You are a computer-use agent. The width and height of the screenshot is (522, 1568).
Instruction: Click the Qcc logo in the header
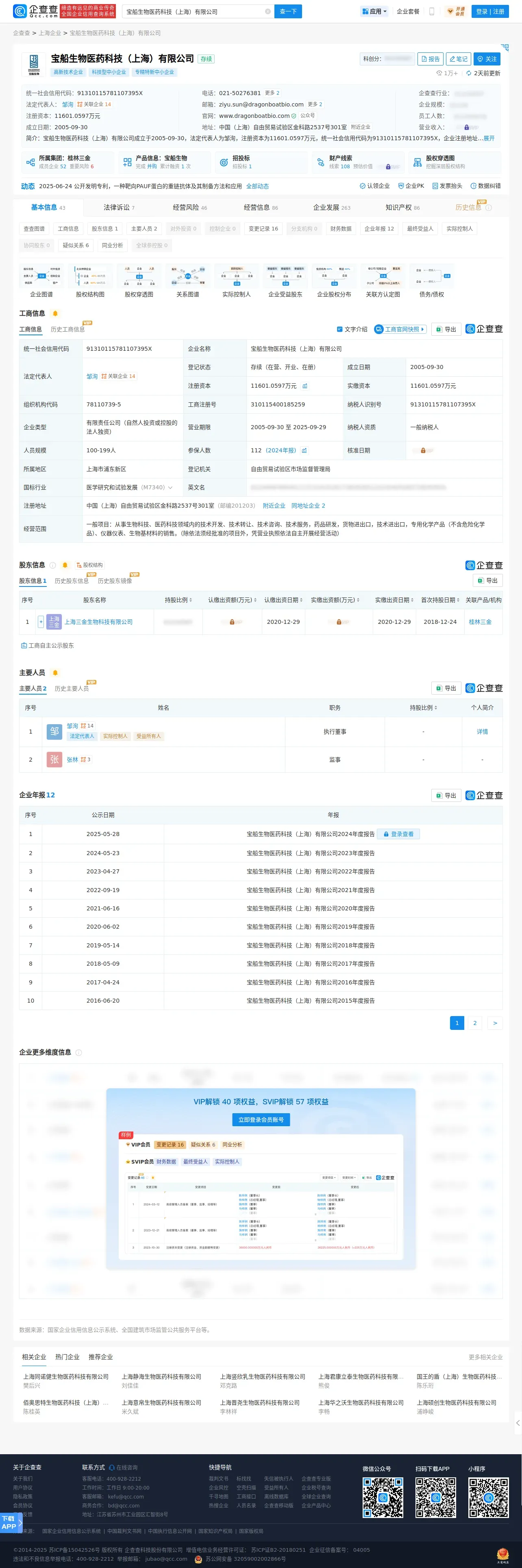(x=35, y=11)
